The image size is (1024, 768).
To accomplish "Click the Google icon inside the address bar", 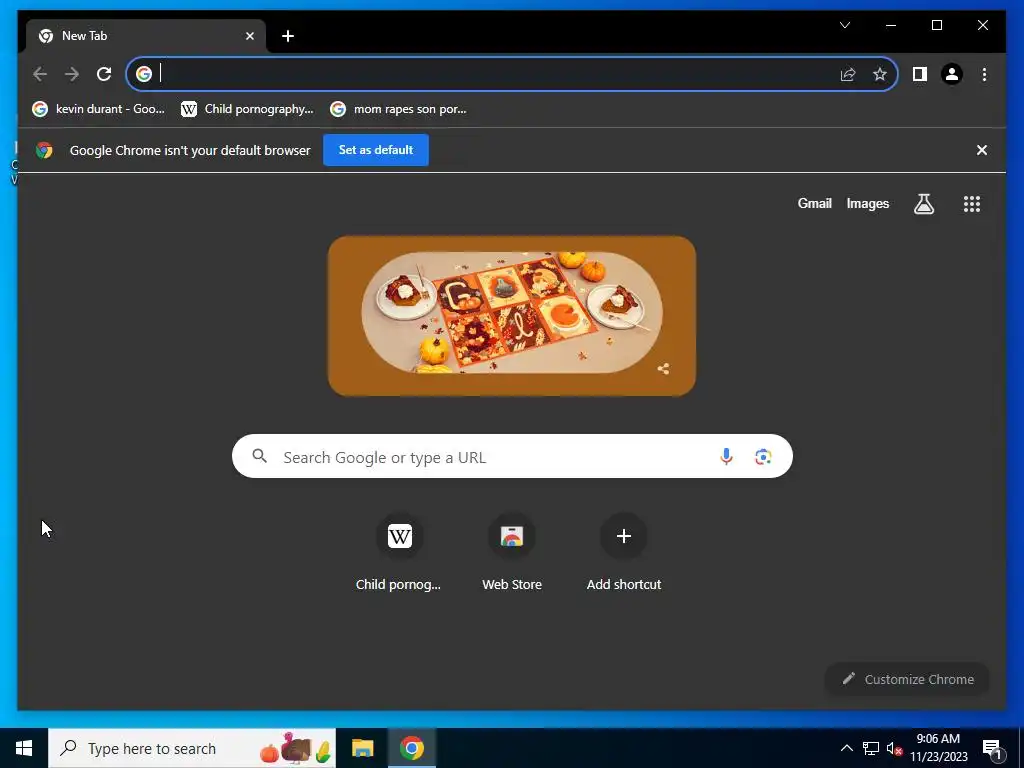I will pos(144,74).
